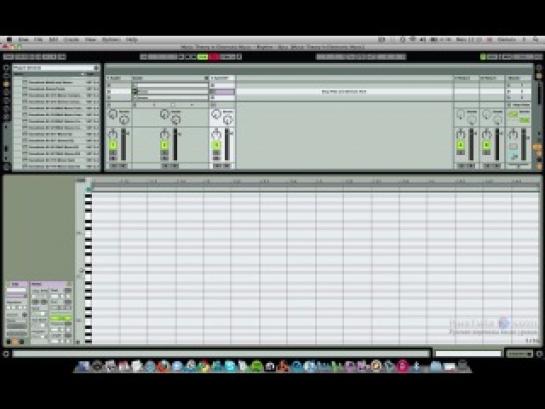Open the Help menu
Viewport: 545px width, 409px height.
(131, 40)
